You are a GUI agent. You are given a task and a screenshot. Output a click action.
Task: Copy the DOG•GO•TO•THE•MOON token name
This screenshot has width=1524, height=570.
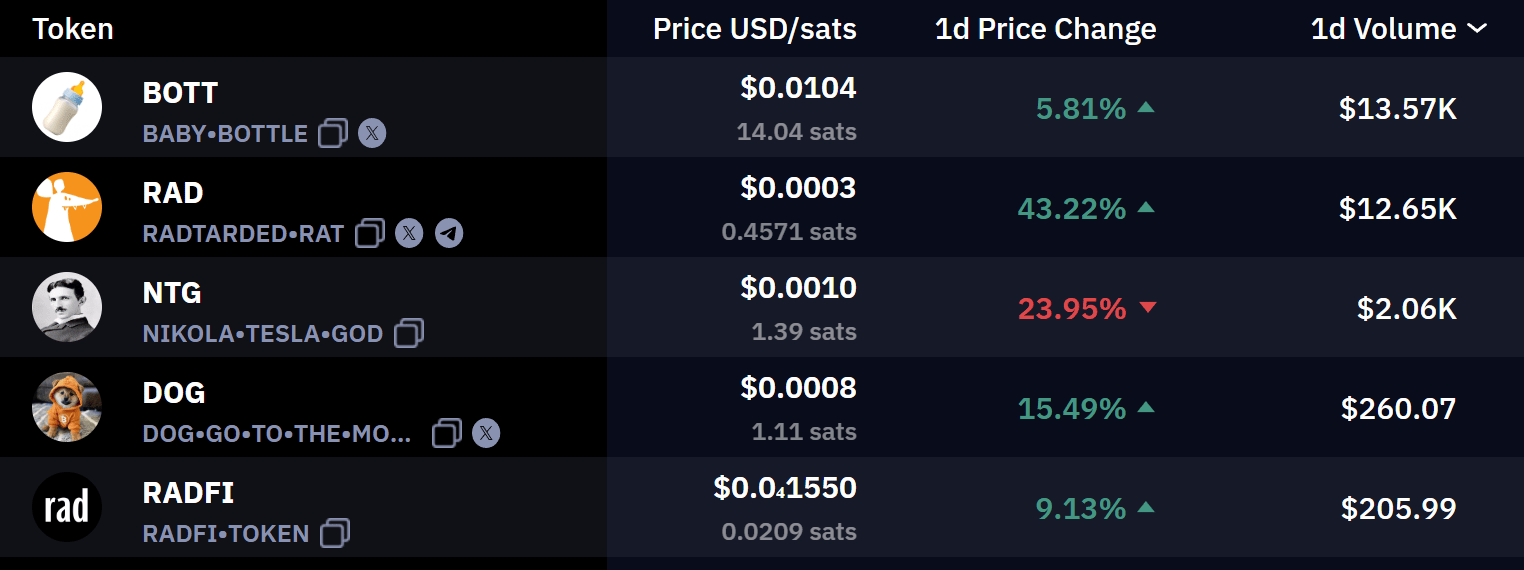tap(447, 433)
